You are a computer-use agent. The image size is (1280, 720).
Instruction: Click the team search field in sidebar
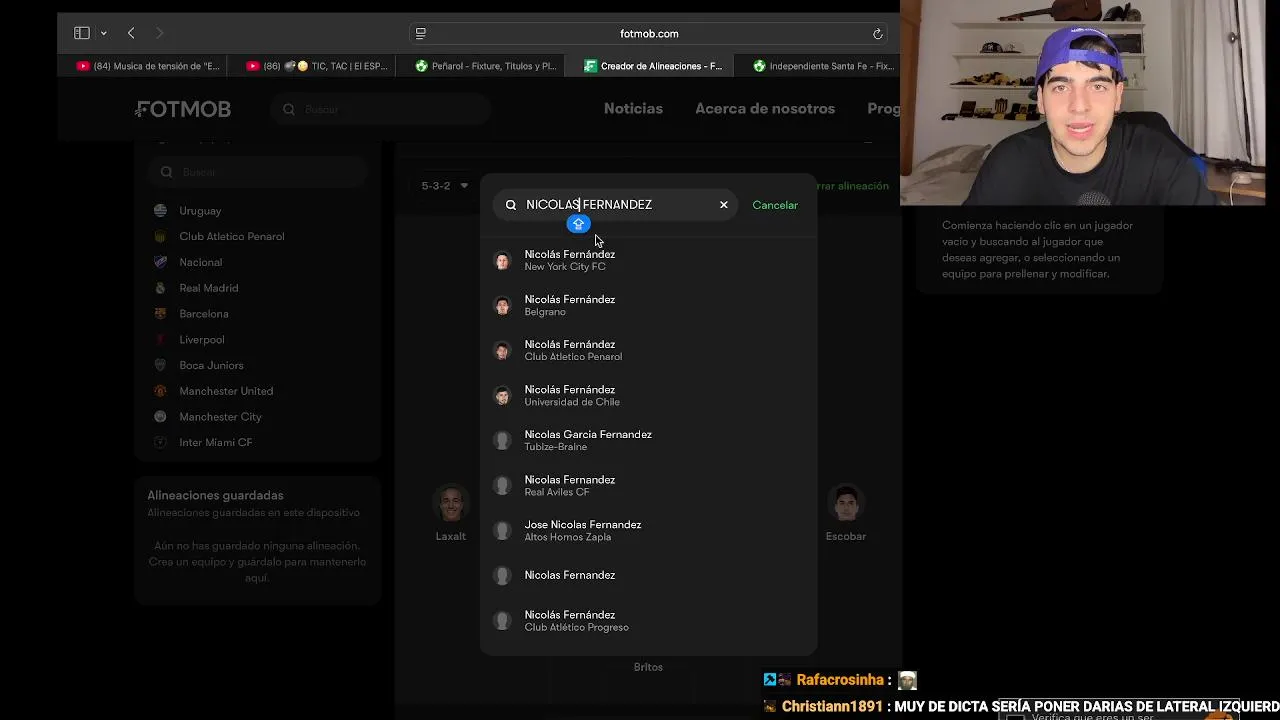[258, 172]
